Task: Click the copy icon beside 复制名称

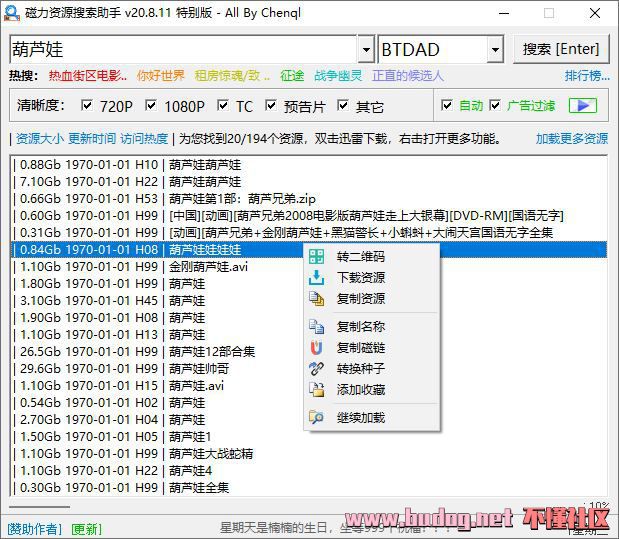Action: tap(317, 326)
